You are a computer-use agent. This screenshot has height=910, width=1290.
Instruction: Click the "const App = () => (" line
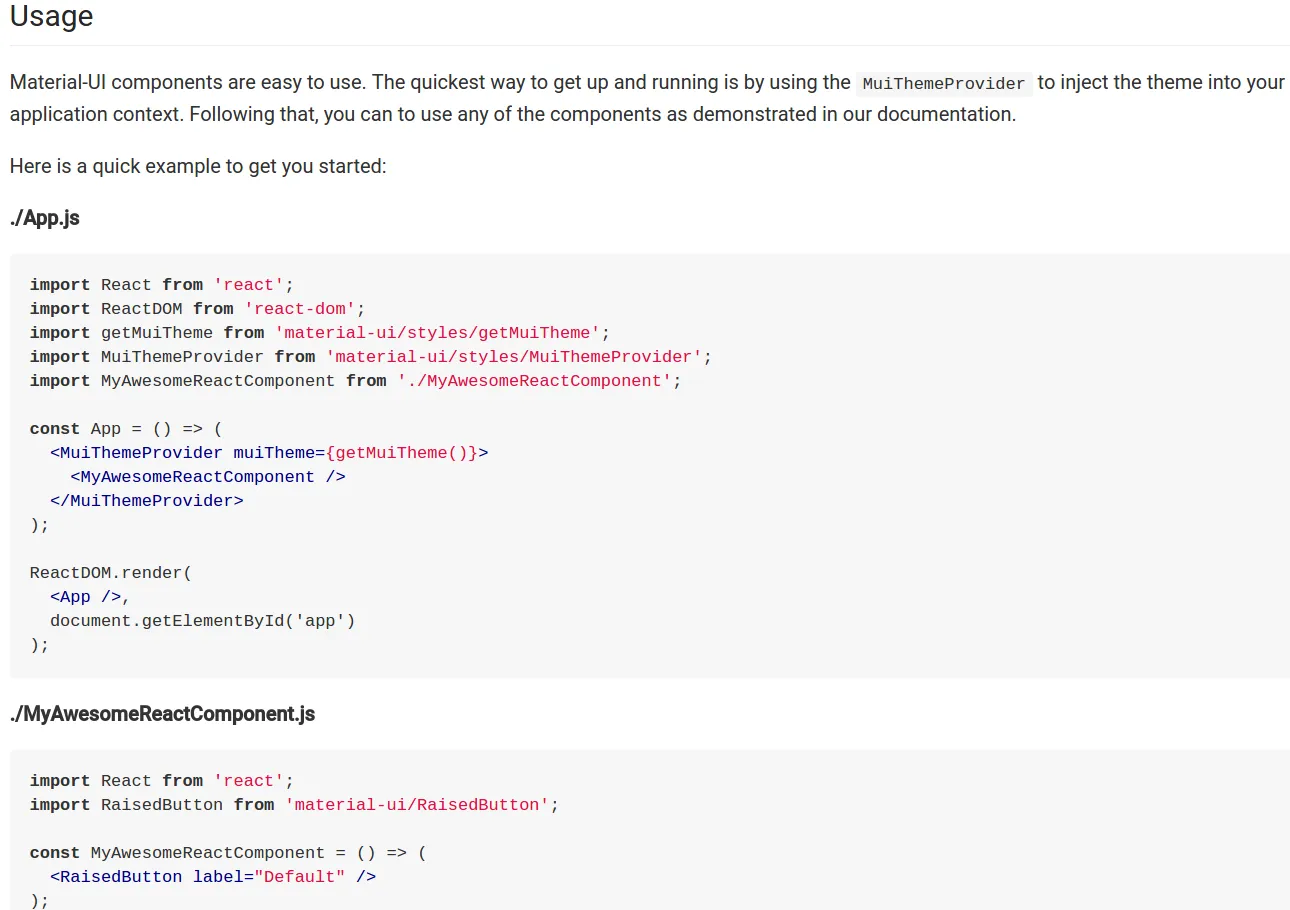click(x=126, y=429)
